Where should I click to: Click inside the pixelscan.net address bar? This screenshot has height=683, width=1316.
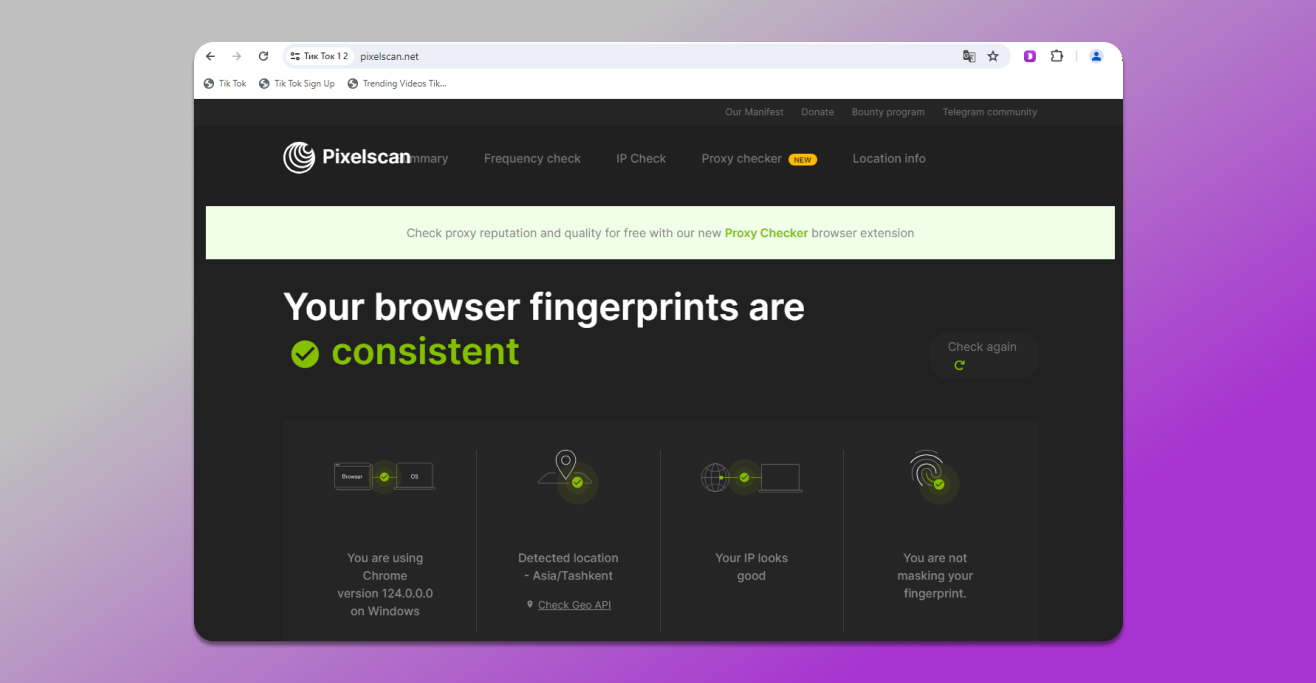coord(389,56)
